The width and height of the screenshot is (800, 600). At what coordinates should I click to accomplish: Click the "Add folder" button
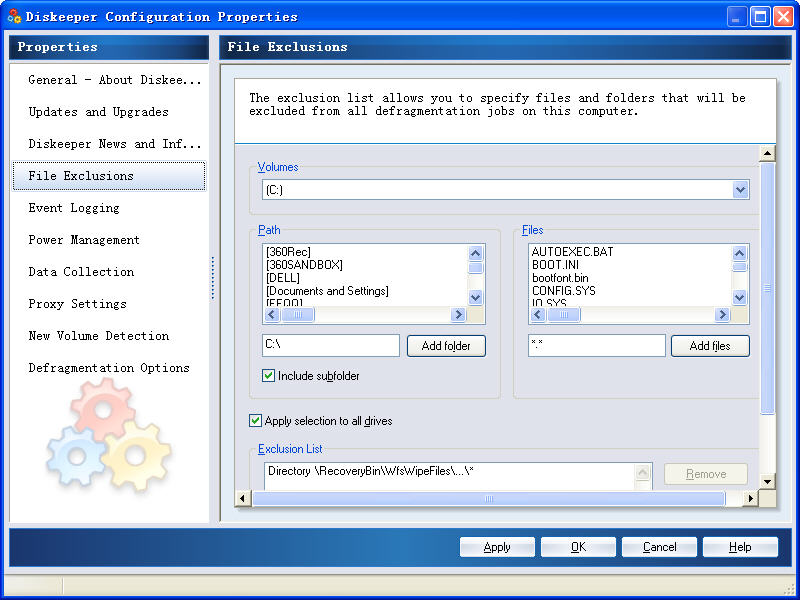pos(446,345)
